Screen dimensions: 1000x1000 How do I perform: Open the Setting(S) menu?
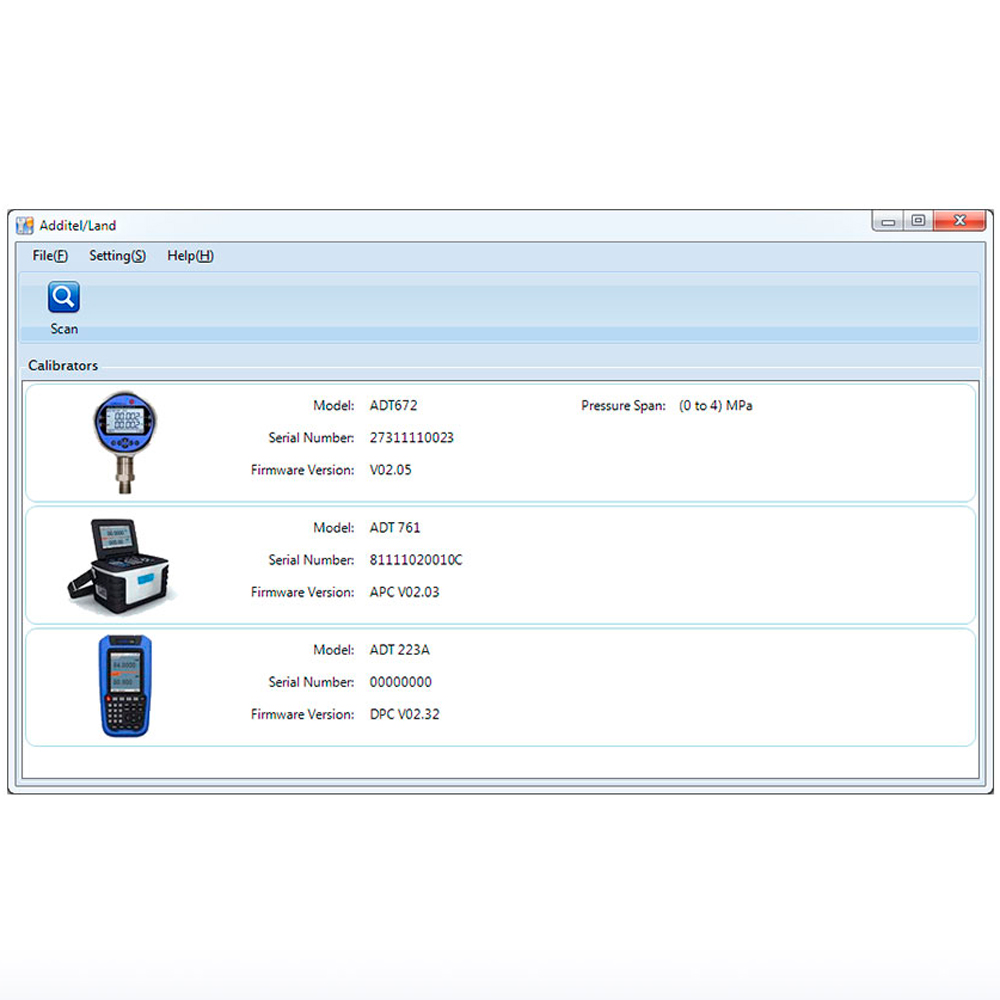pyautogui.click(x=117, y=256)
